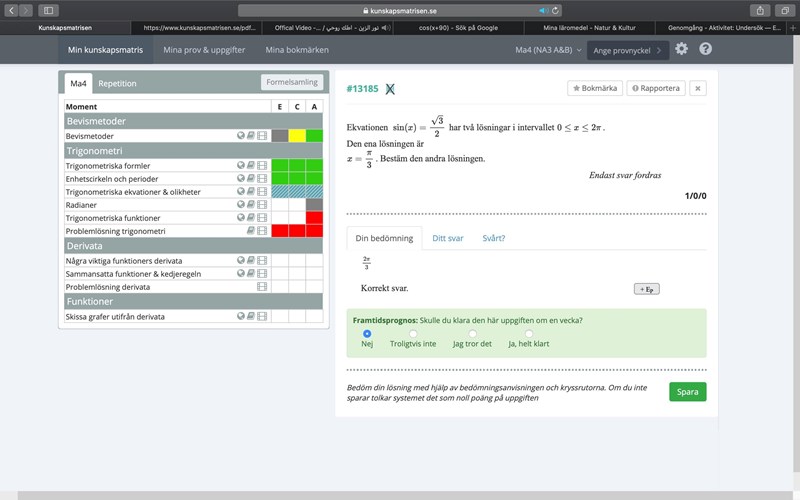Open the settings gear icon
Screen dimensions: 800x500
[x=682, y=49]
